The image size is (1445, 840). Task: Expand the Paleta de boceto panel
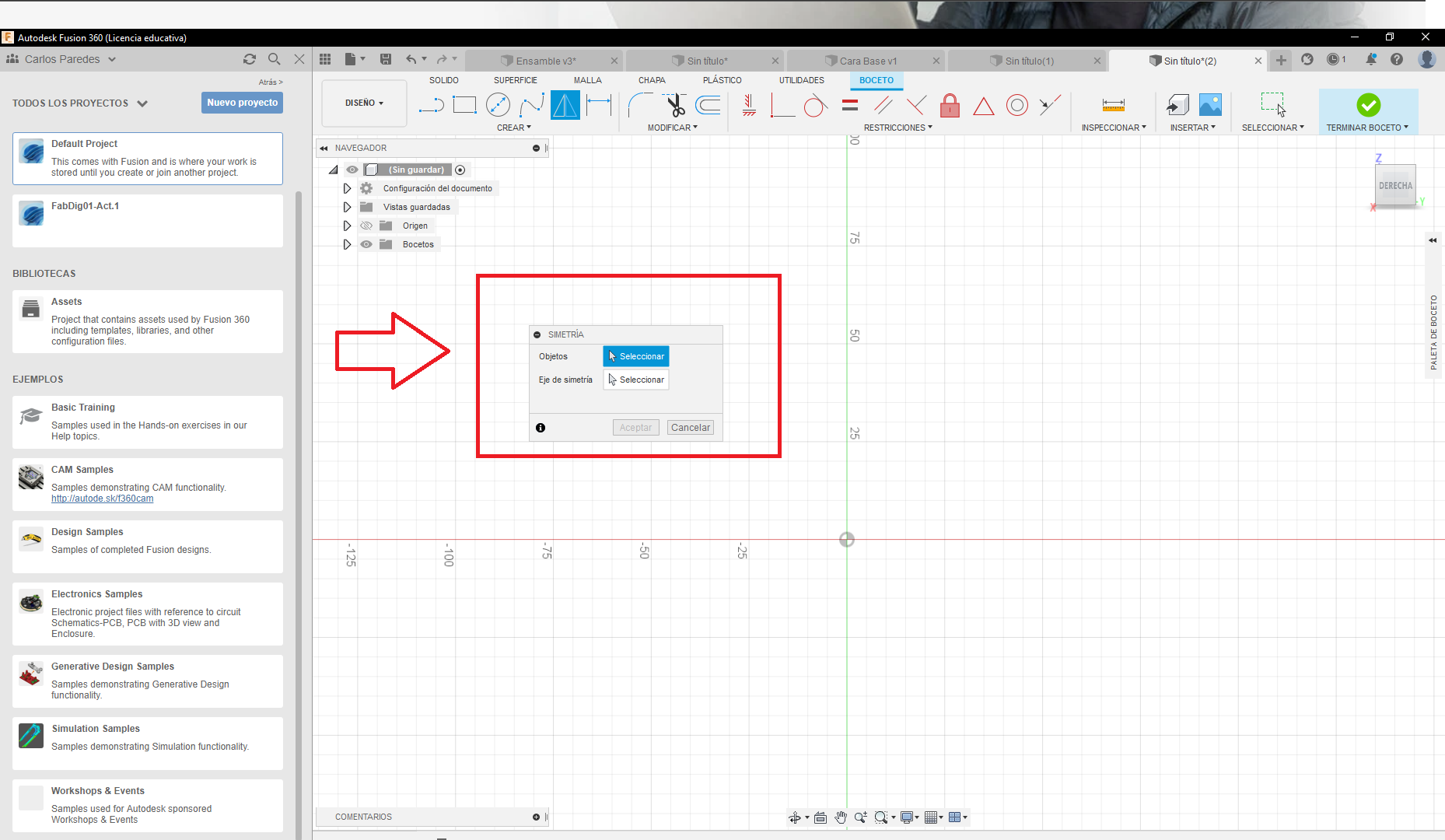coord(1433,240)
